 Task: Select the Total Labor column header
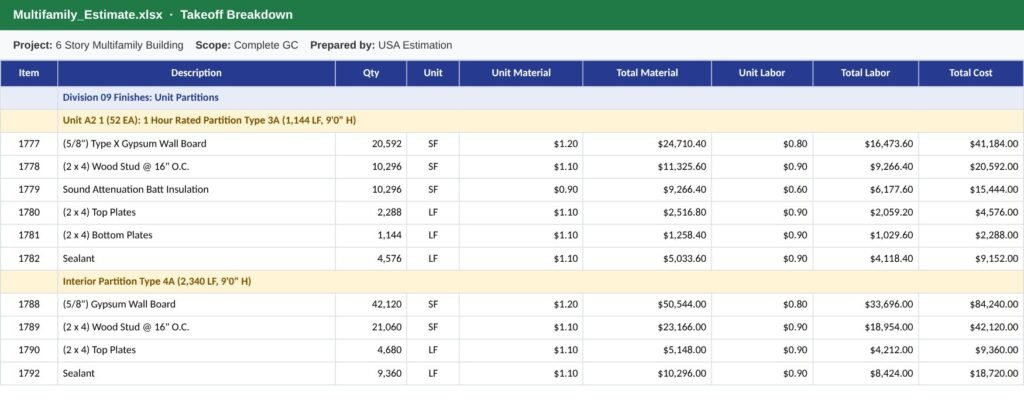(x=865, y=73)
